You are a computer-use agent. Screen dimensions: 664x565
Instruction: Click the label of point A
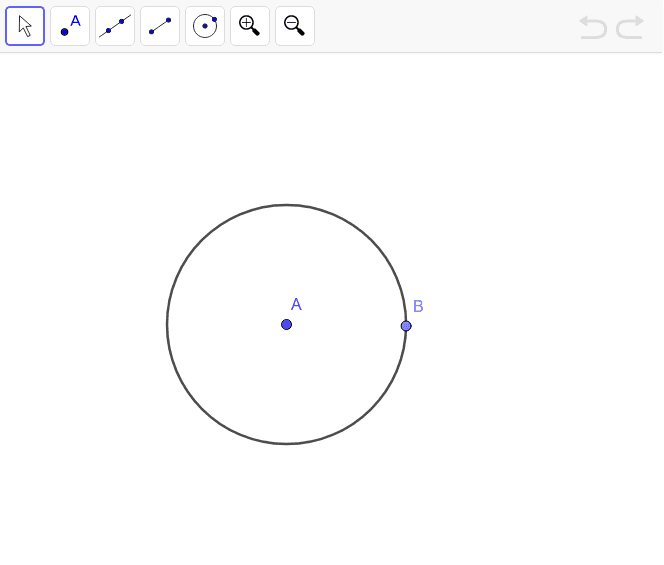tap(296, 304)
